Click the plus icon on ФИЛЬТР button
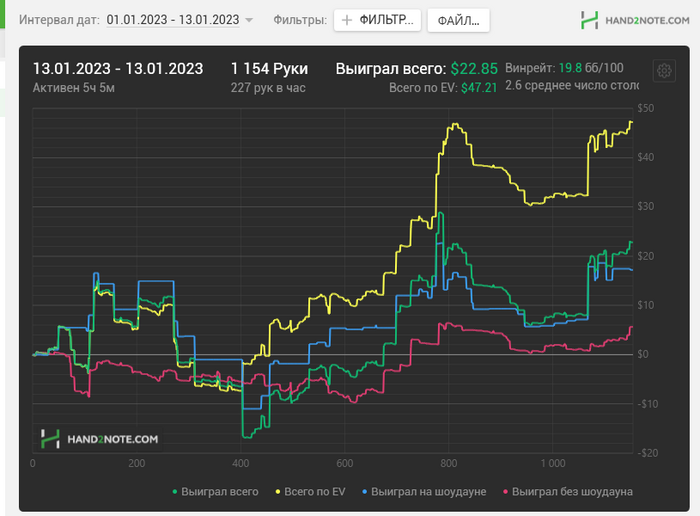 tap(346, 20)
